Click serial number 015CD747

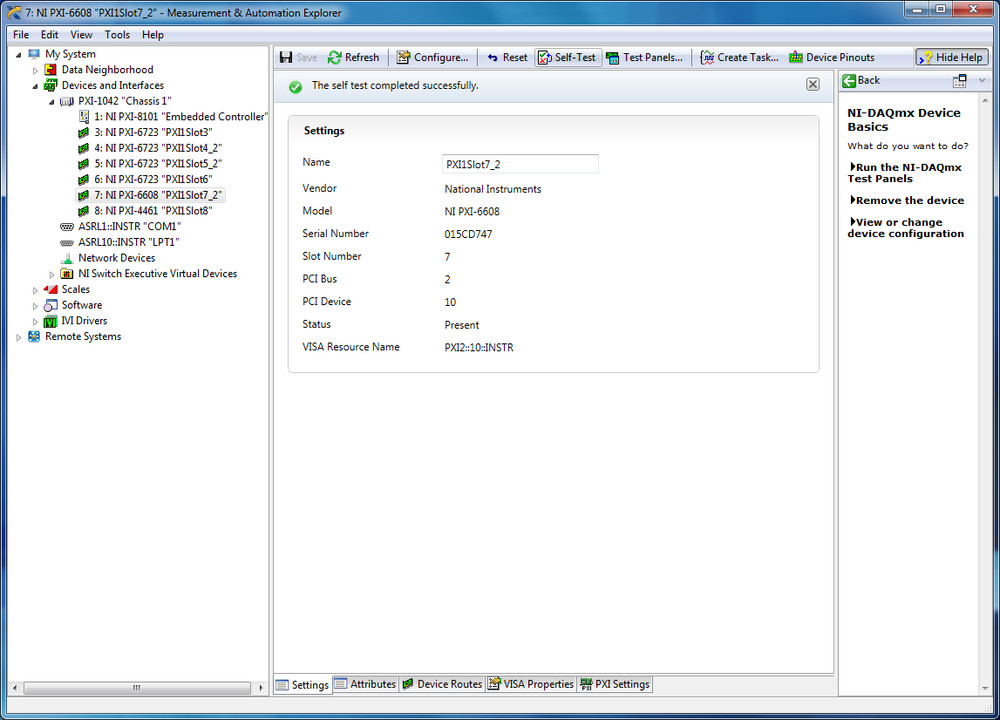pyautogui.click(x=468, y=234)
